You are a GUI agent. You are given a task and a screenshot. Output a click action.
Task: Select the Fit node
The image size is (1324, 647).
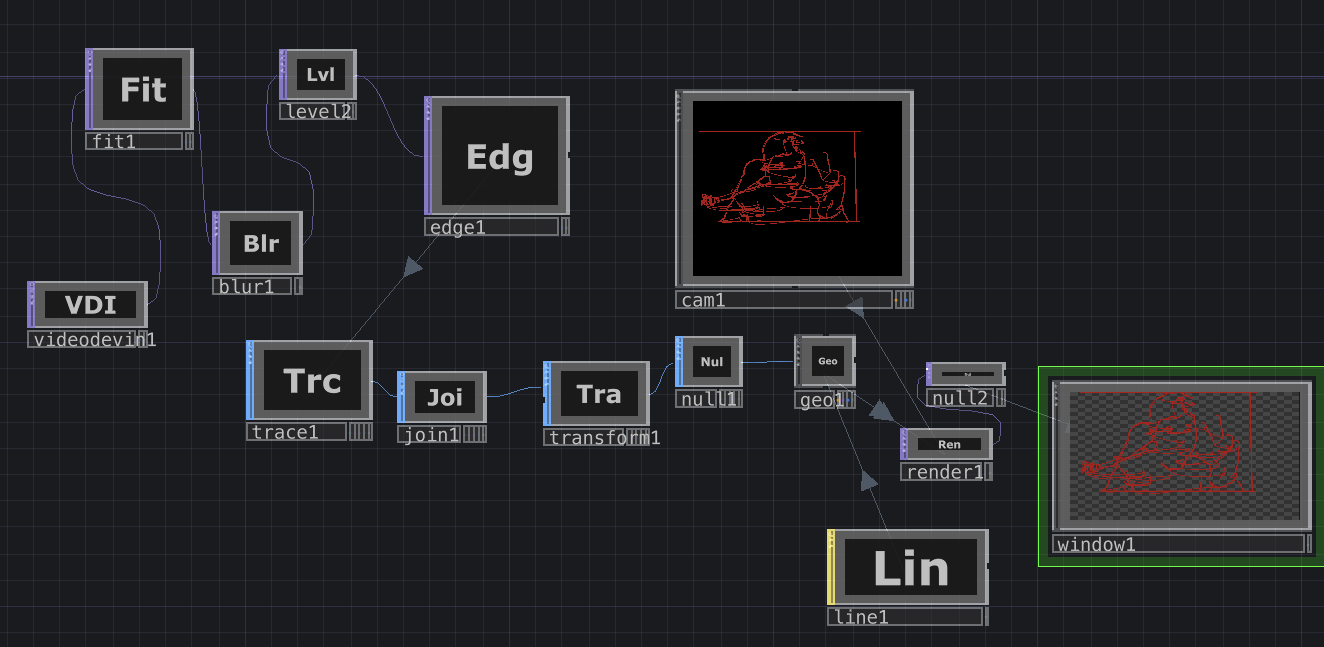pos(142,90)
